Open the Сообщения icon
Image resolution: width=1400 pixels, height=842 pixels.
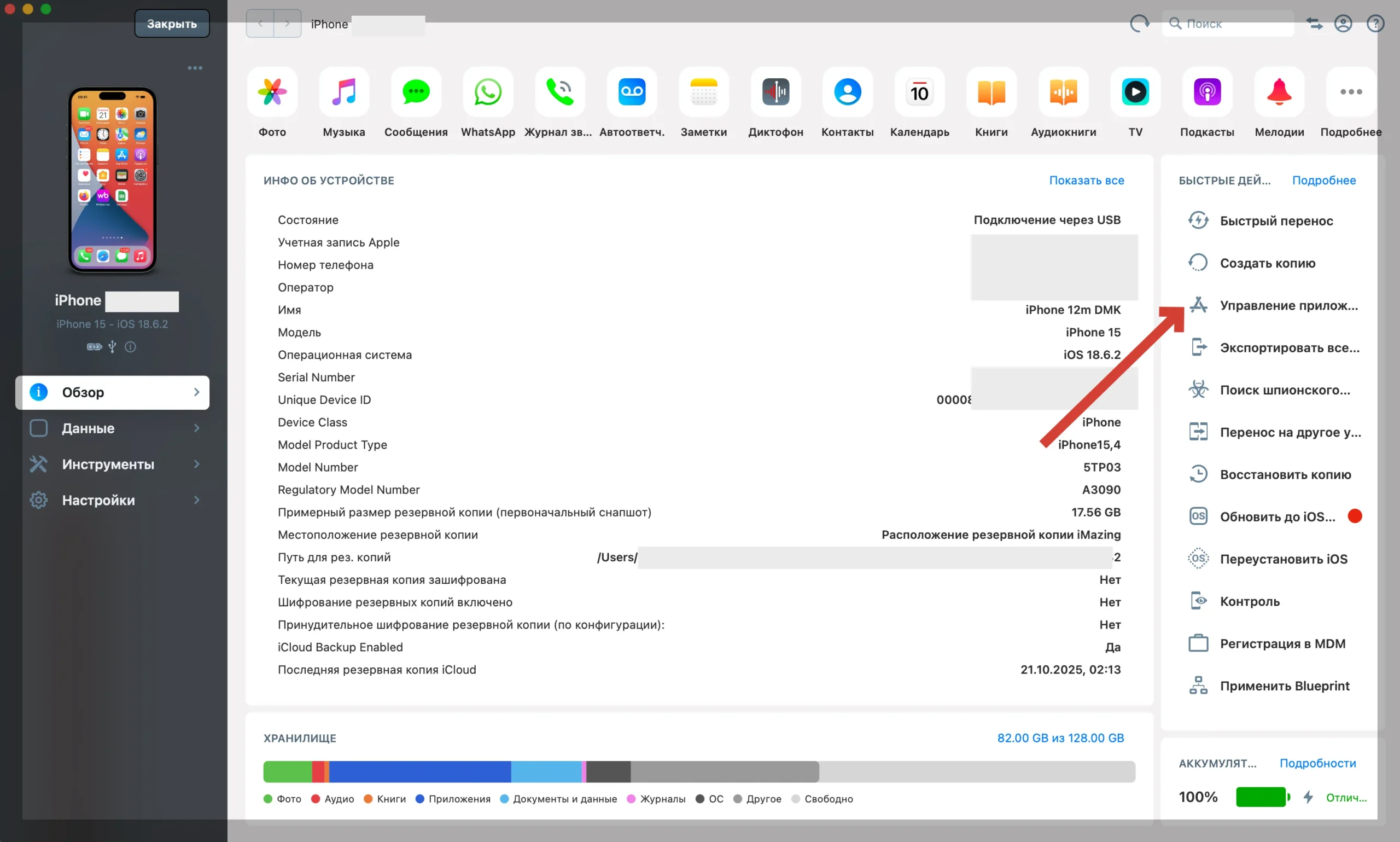coord(416,92)
